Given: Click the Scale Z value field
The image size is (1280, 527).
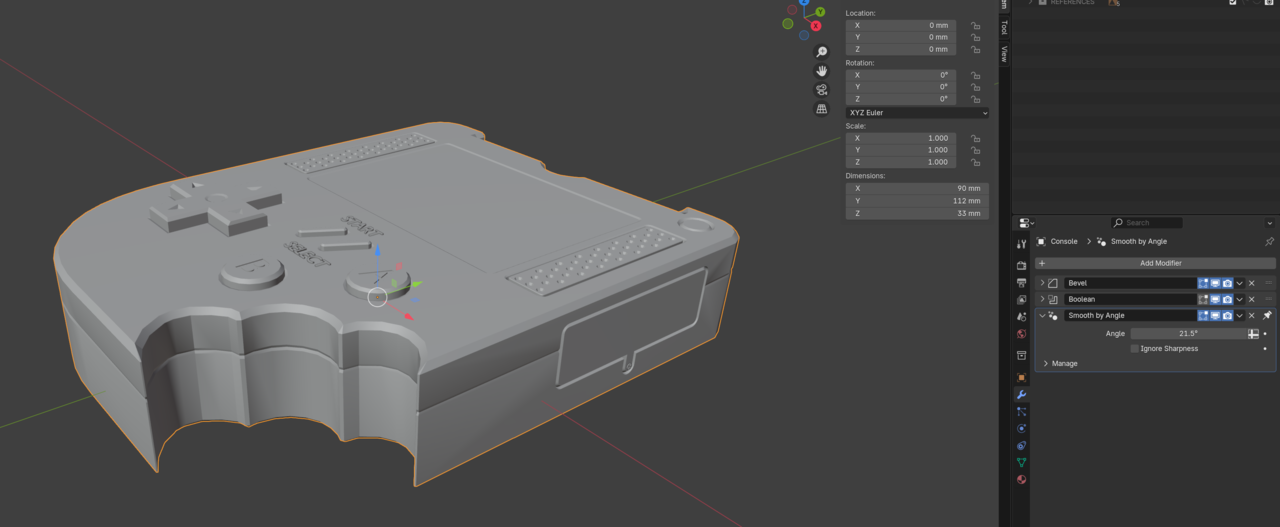Looking at the screenshot, I should [x=901, y=162].
